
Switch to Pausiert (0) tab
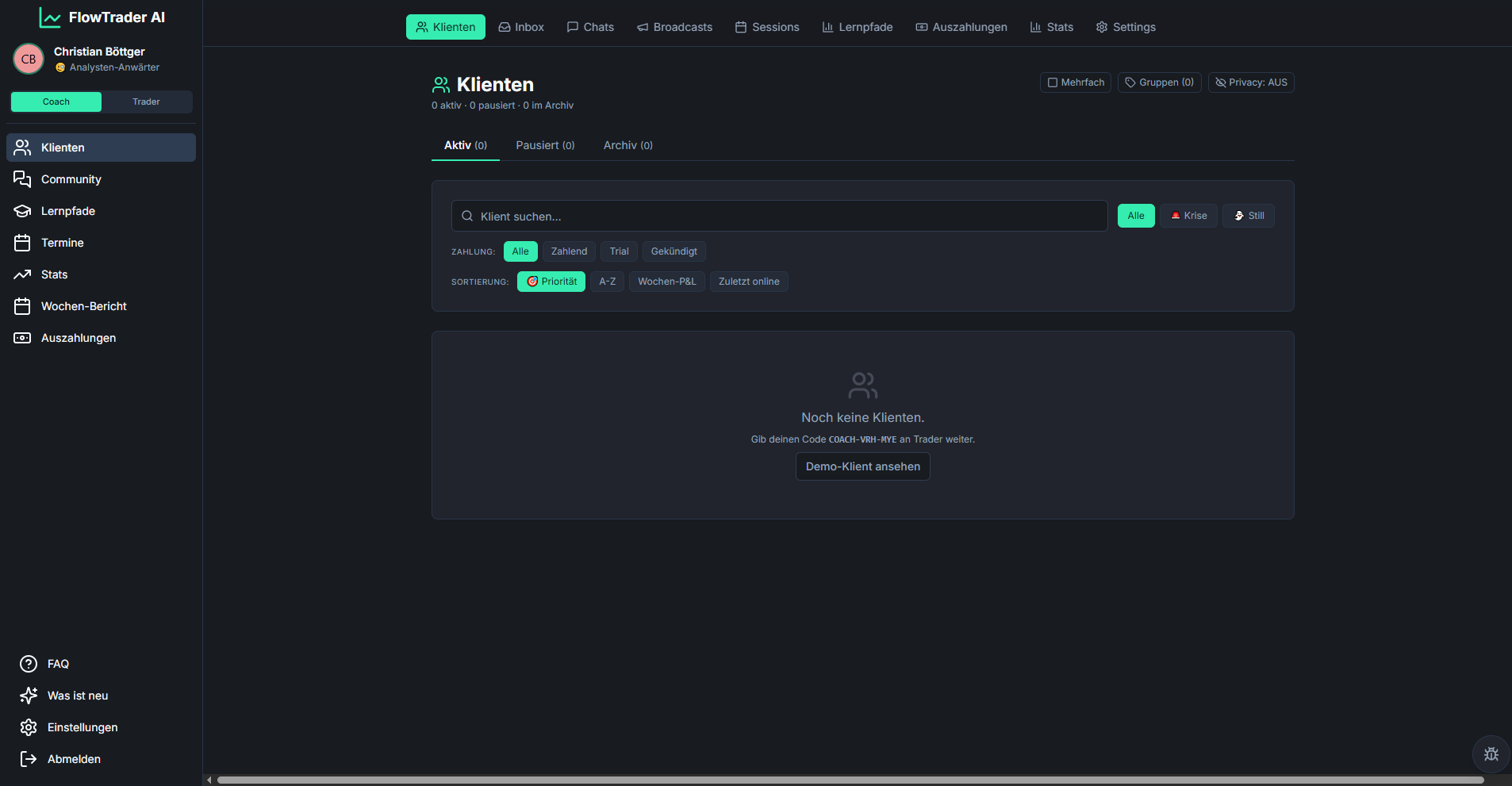point(545,145)
